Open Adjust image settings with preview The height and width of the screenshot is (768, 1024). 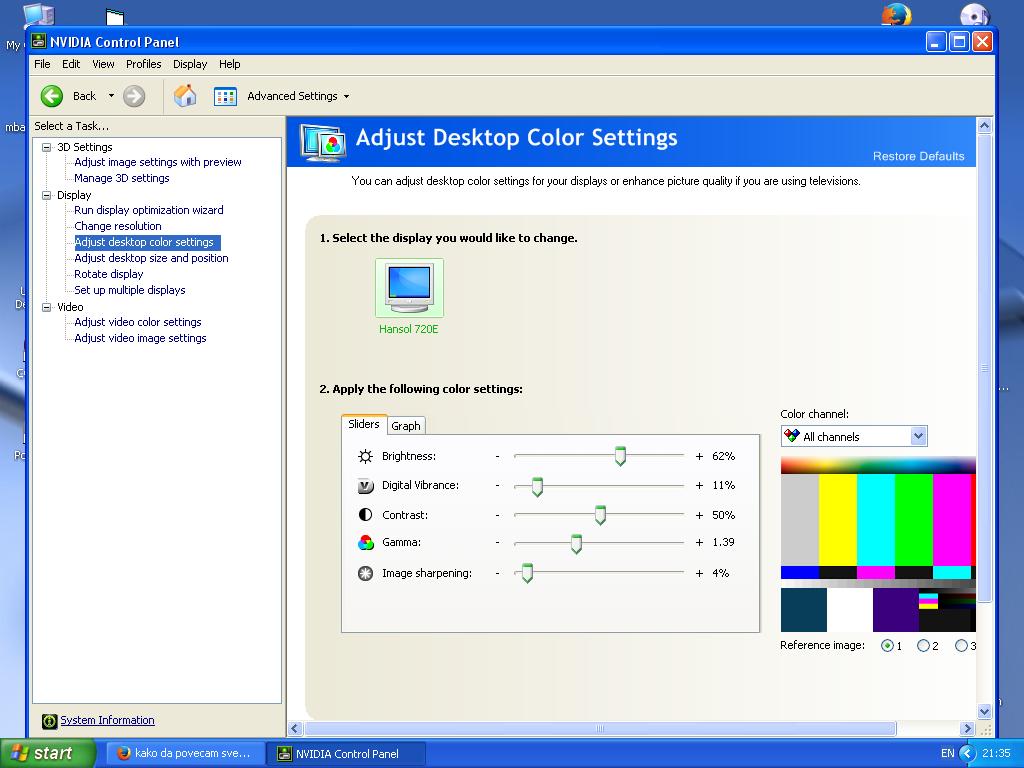click(x=157, y=162)
